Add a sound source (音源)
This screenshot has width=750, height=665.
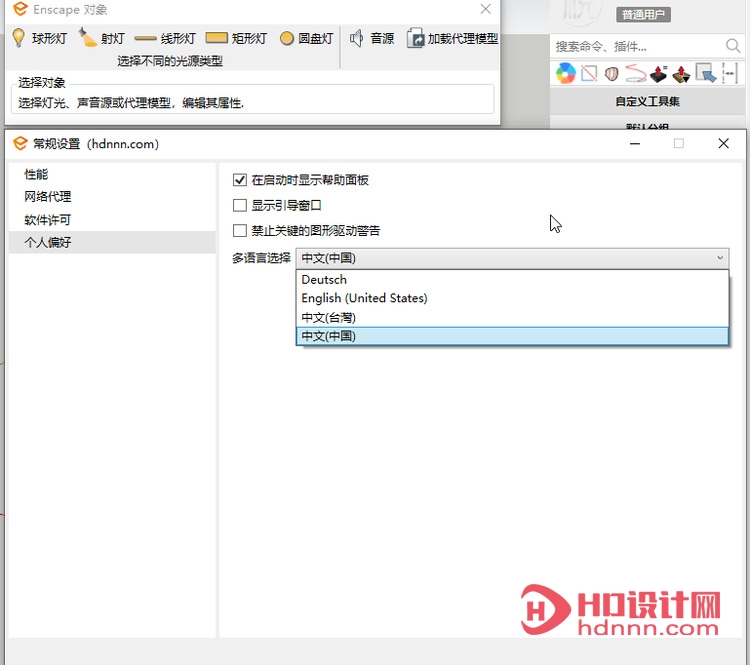(372, 38)
